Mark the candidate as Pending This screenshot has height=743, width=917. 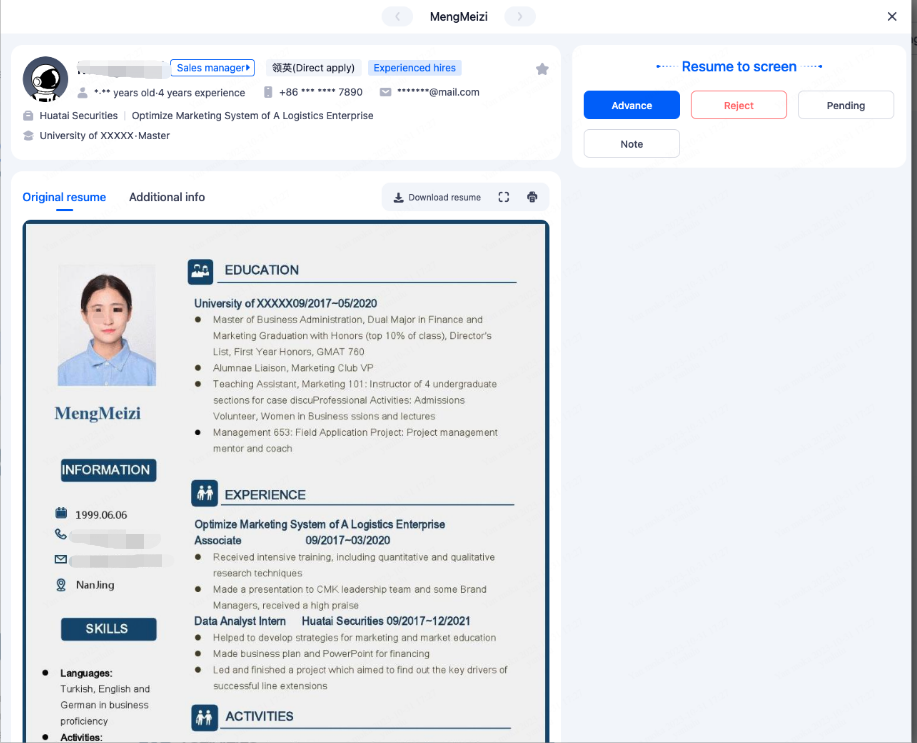(x=846, y=105)
